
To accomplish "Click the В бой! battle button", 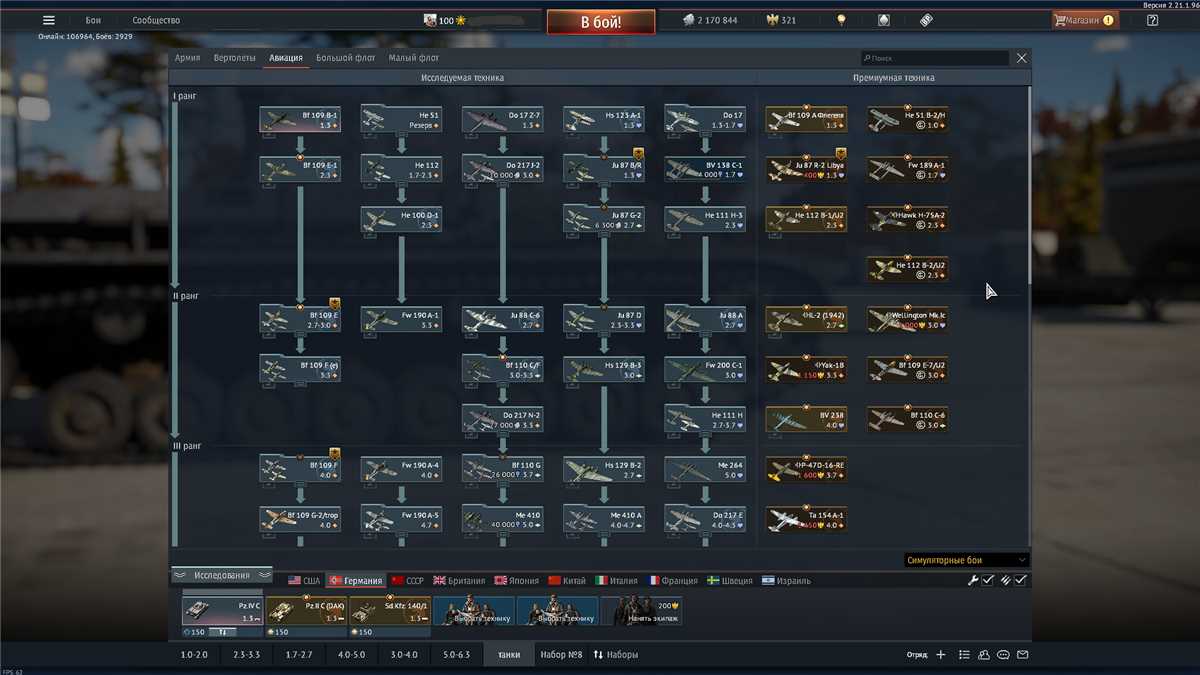I will point(601,21).
